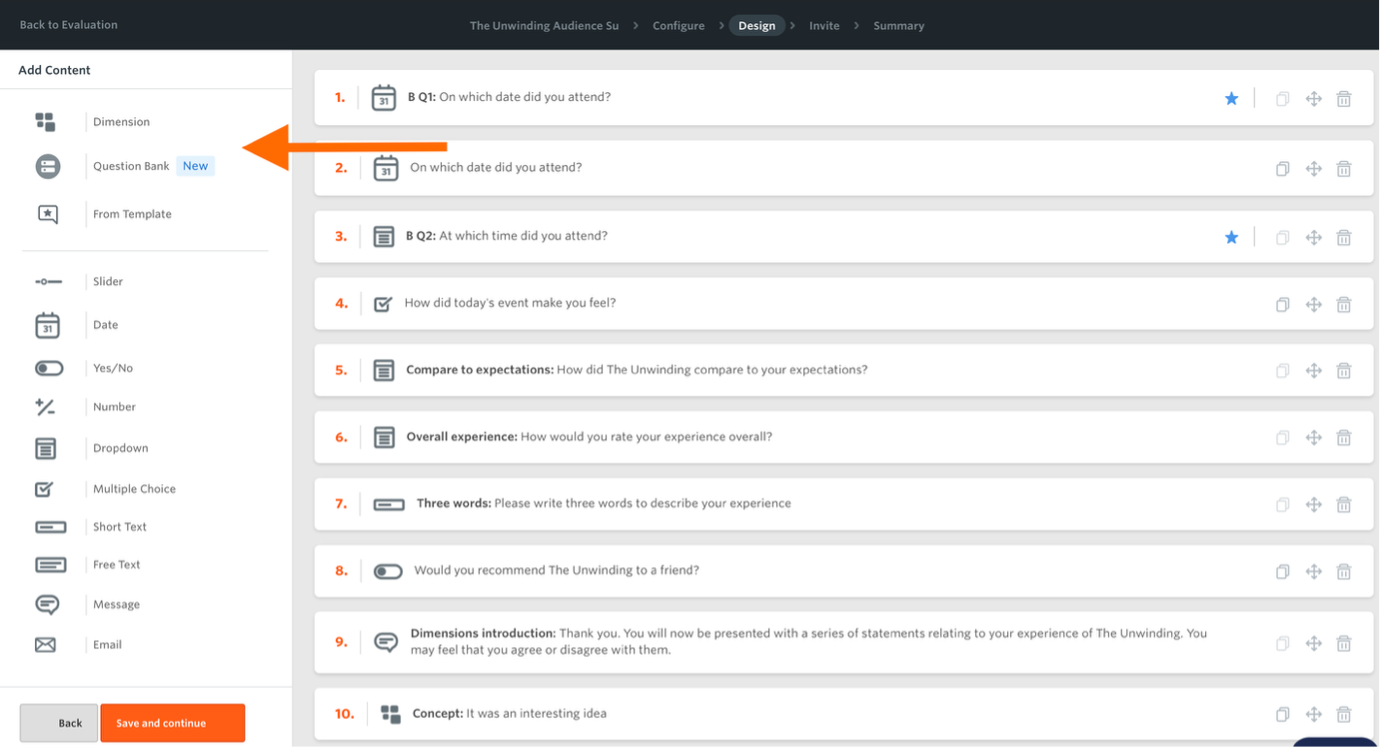Click the Dimension icon in Add Content
Viewport: 1384px width, 751px height.
coord(46,122)
